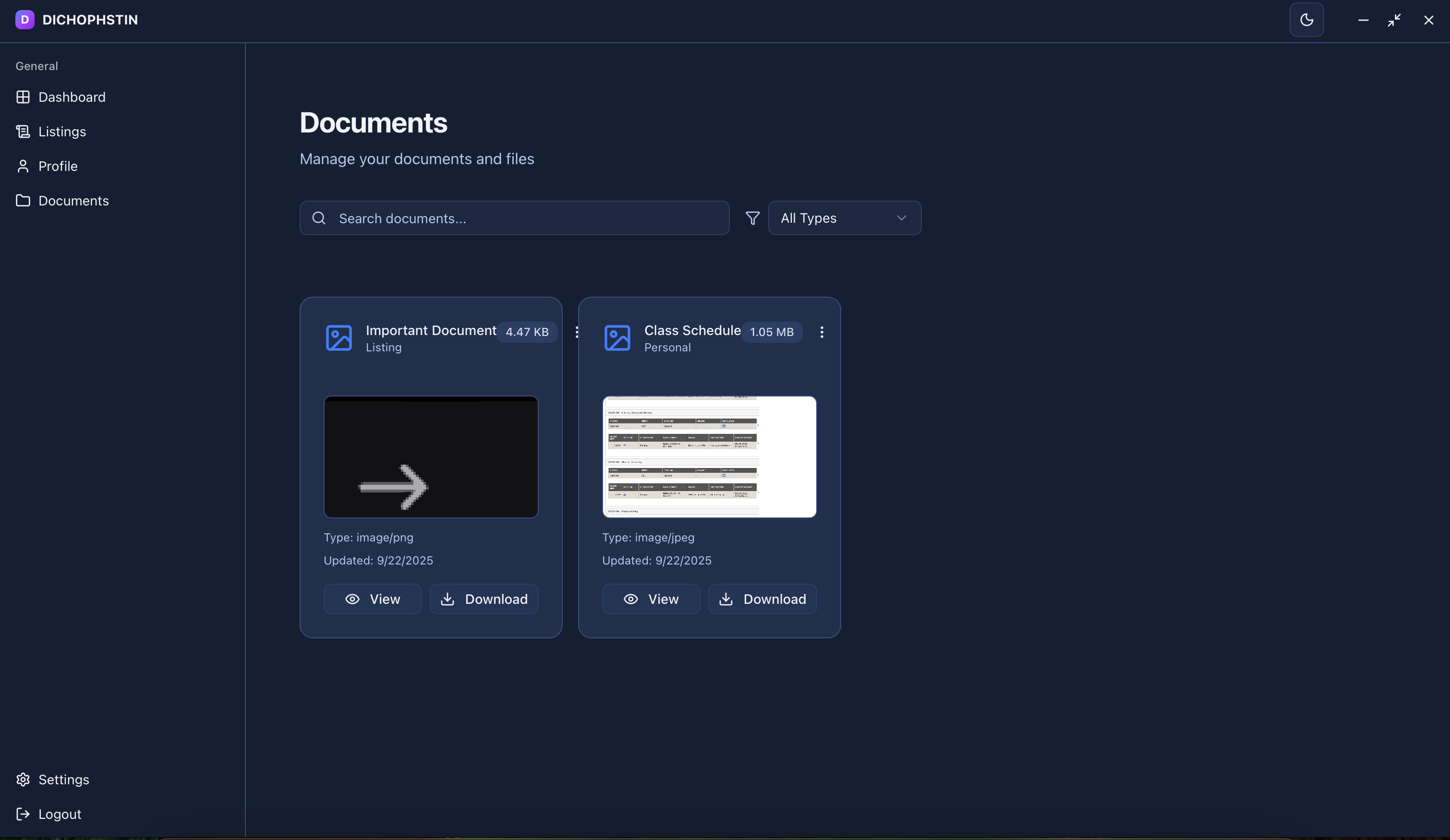Click the Important Document arrow thumbnail
The width and height of the screenshot is (1450, 840).
(430, 457)
